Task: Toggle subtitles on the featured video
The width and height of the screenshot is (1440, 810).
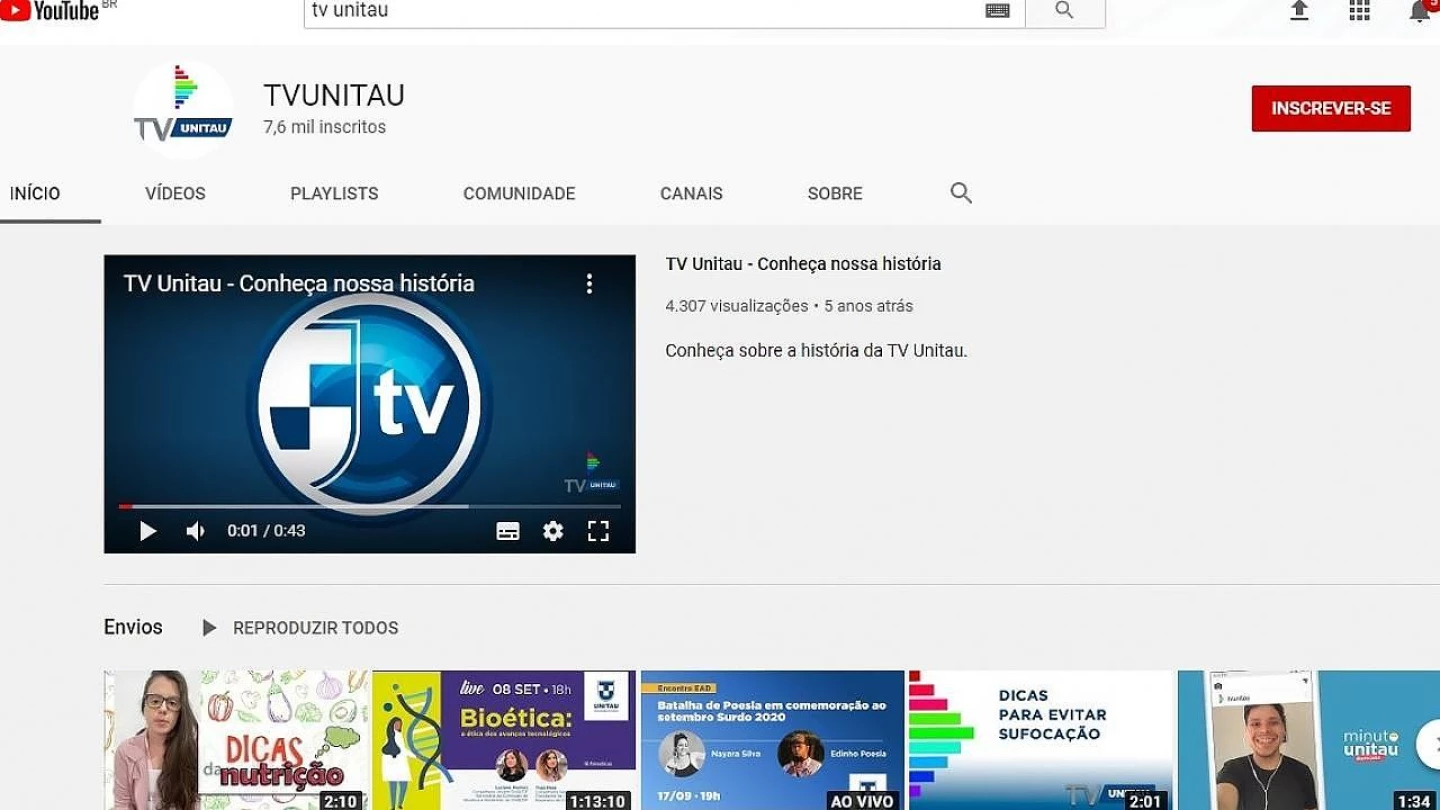Action: coord(508,531)
